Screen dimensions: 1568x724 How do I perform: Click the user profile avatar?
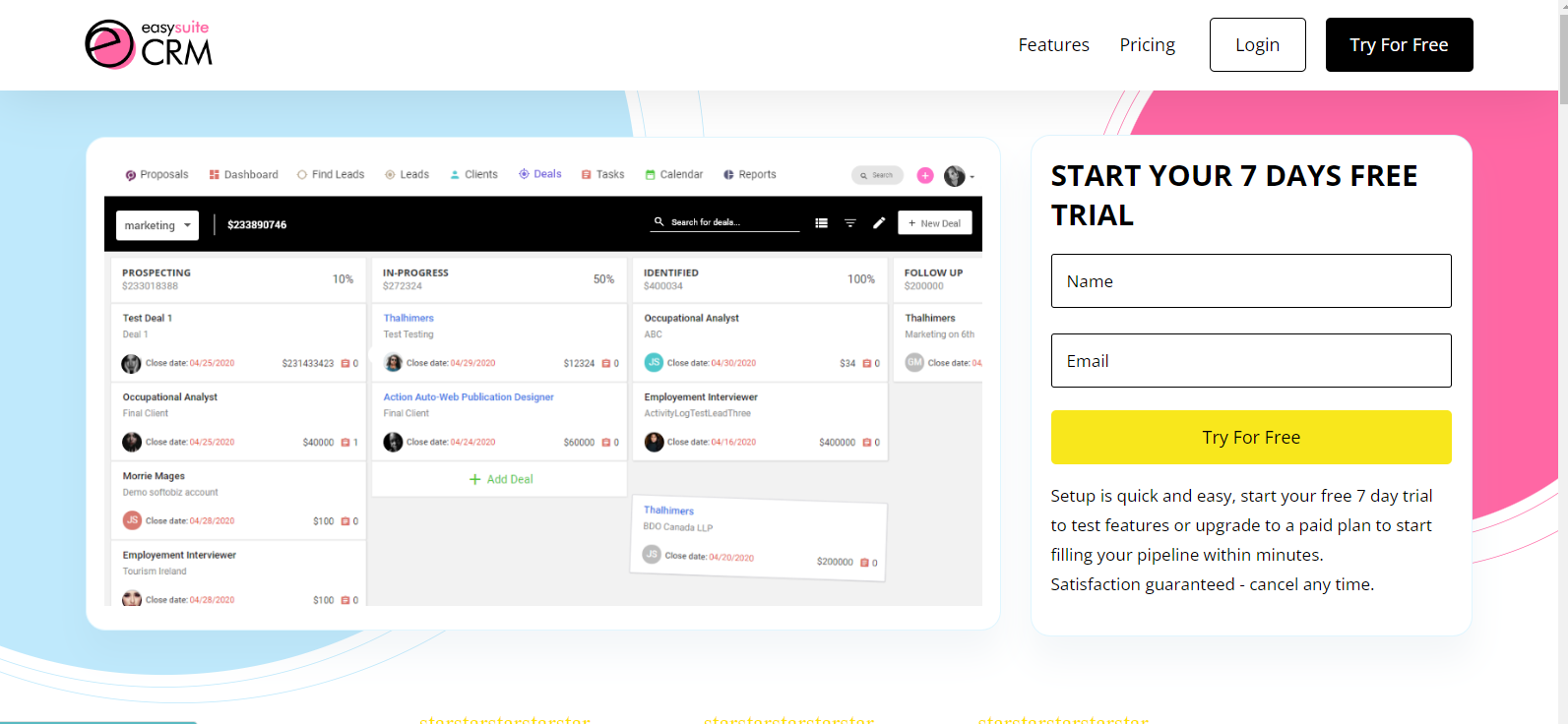point(954,176)
